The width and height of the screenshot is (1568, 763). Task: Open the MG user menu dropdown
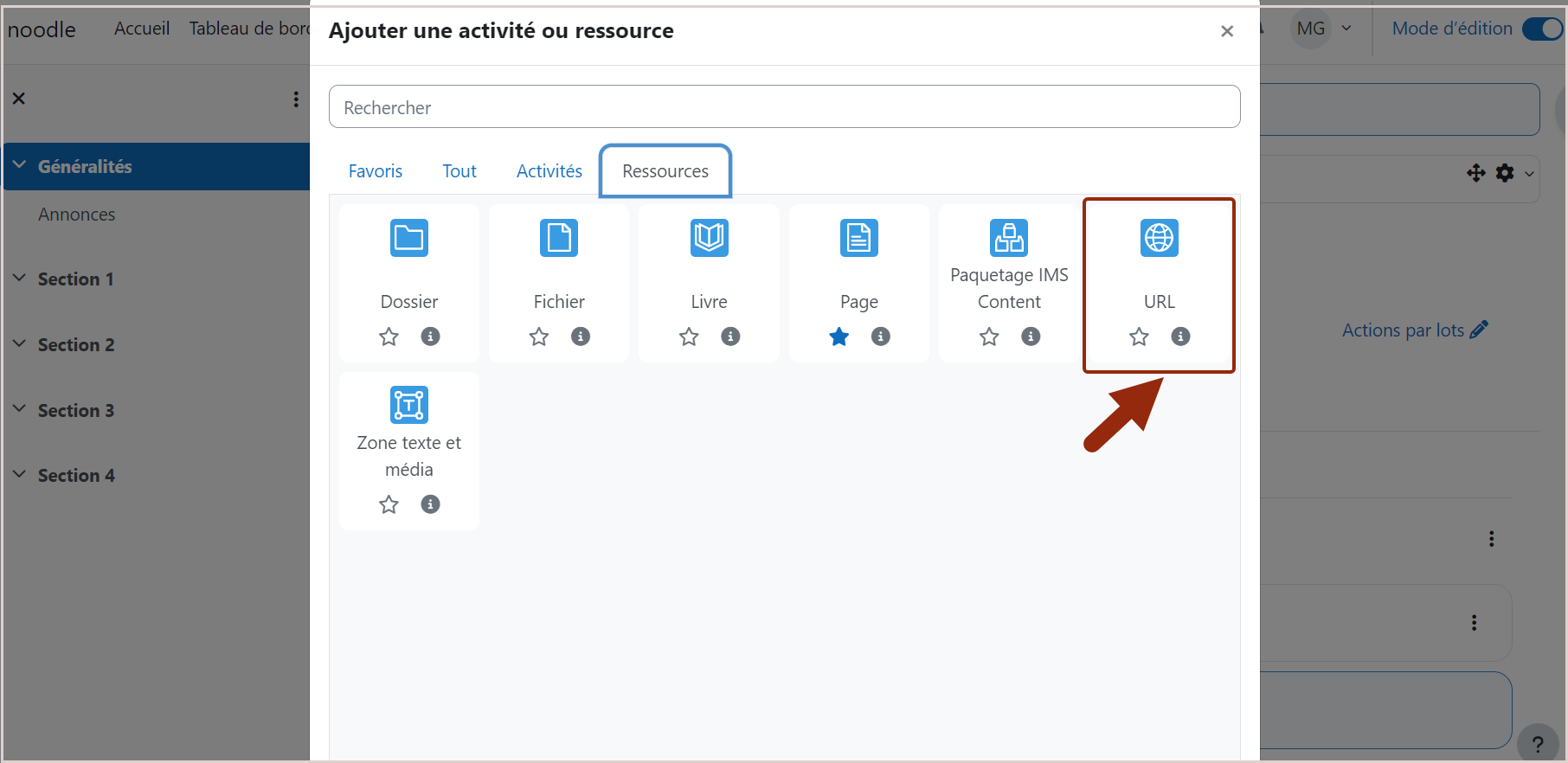point(1346,29)
